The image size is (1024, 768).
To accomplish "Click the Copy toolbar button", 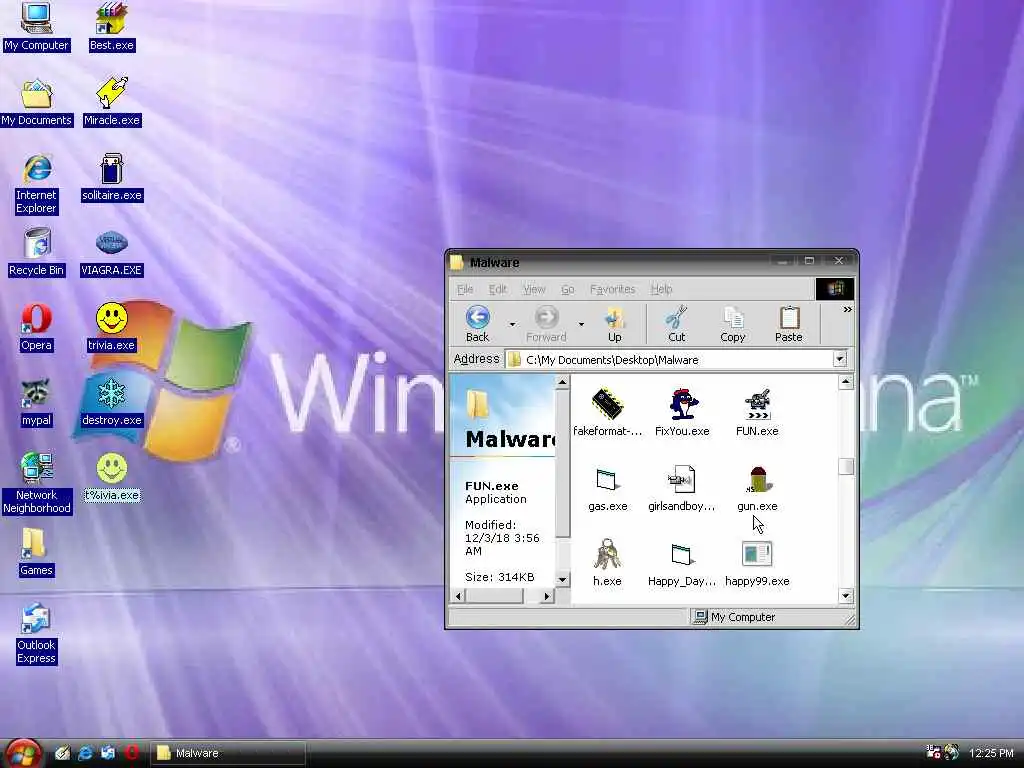I will pyautogui.click(x=733, y=324).
